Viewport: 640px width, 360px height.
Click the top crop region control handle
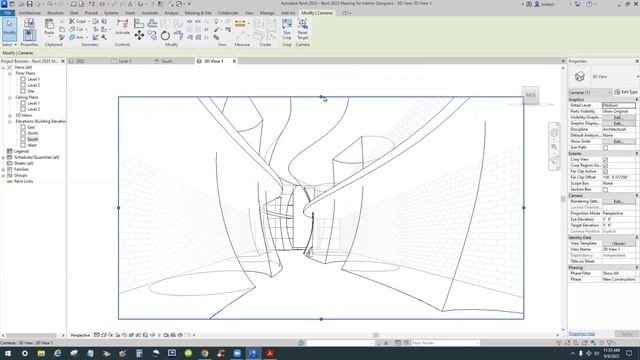click(x=321, y=97)
